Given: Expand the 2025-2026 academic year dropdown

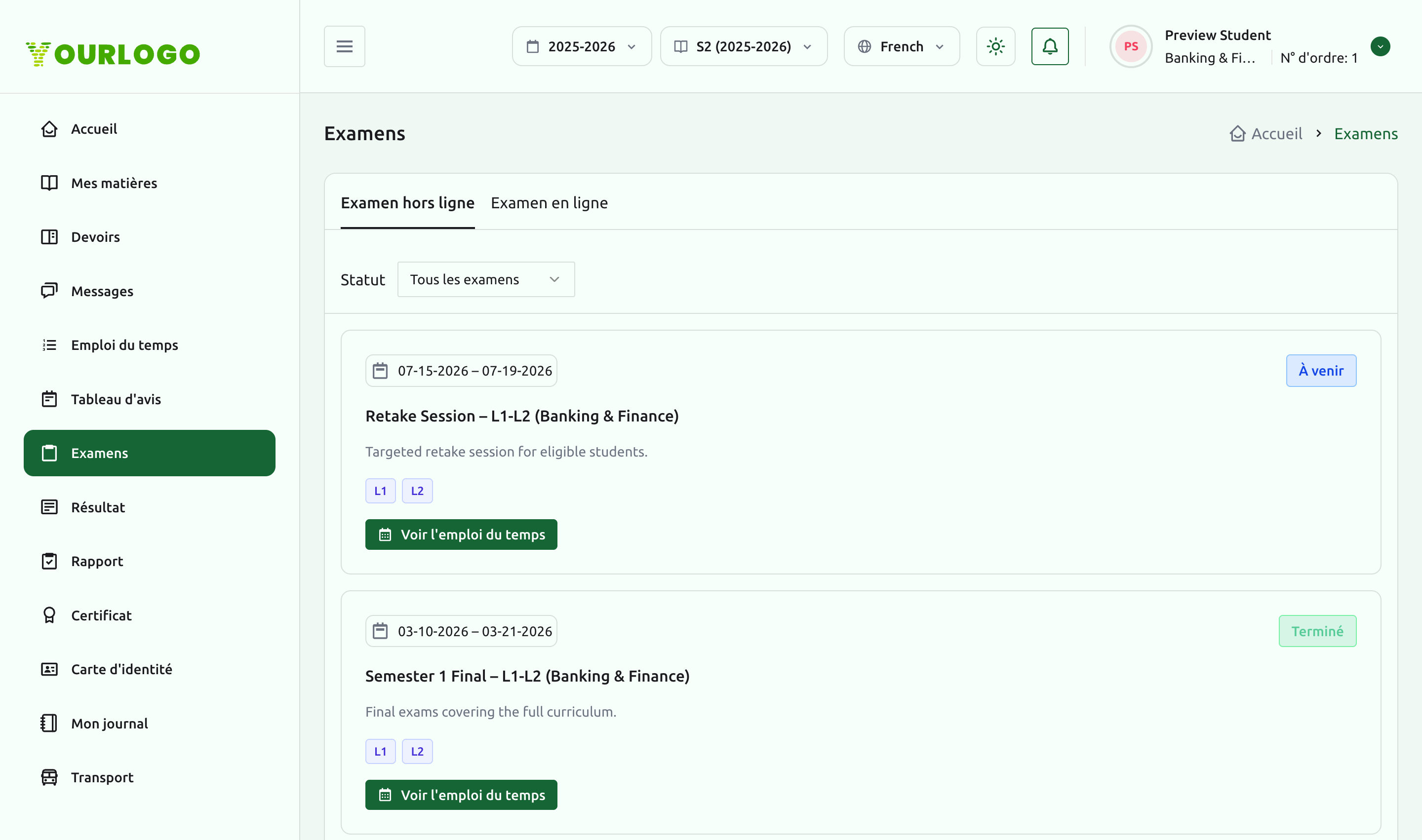Looking at the screenshot, I should (x=582, y=46).
